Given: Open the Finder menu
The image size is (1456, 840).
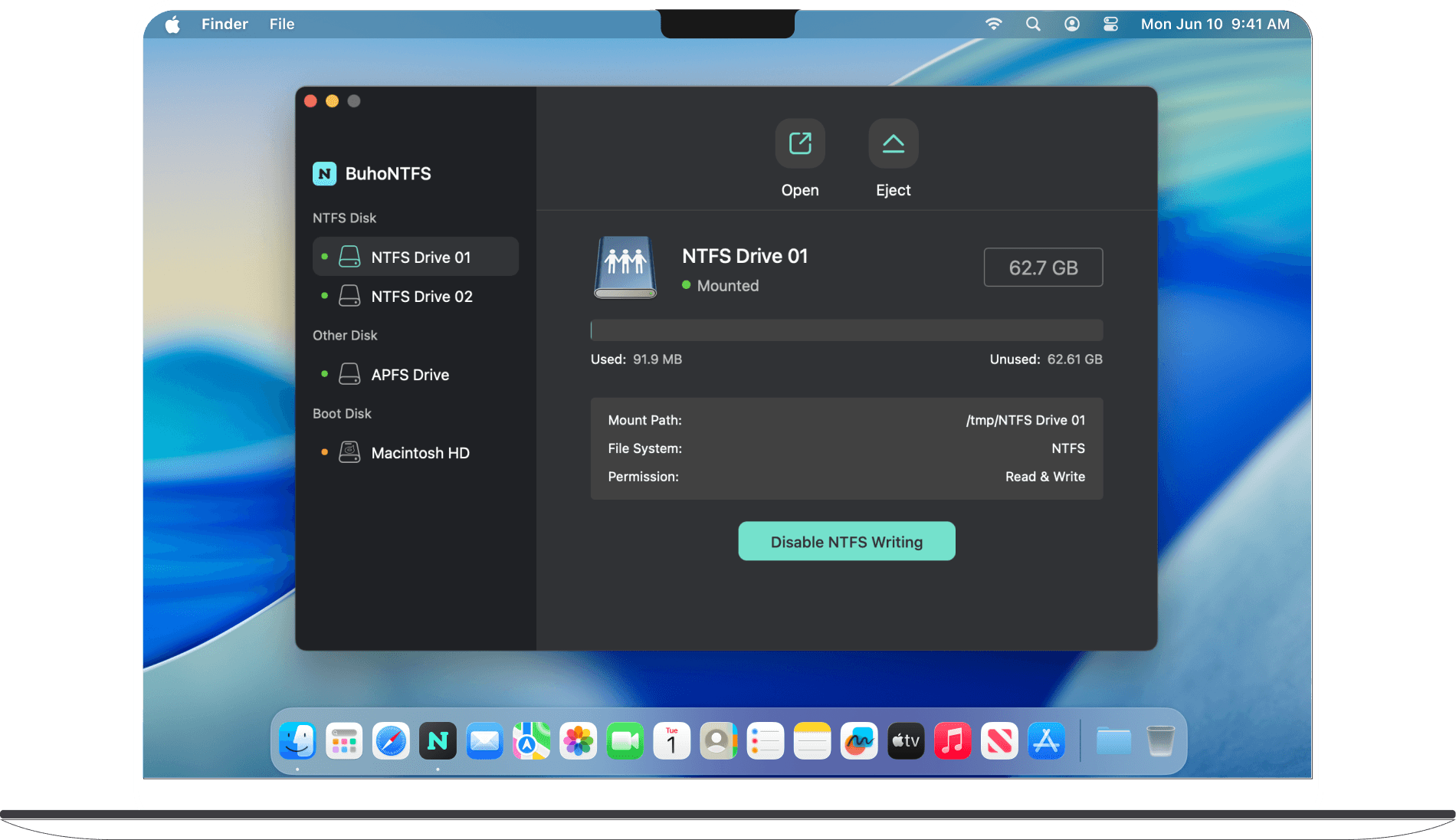Looking at the screenshot, I should pyautogui.click(x=224, y=24).
